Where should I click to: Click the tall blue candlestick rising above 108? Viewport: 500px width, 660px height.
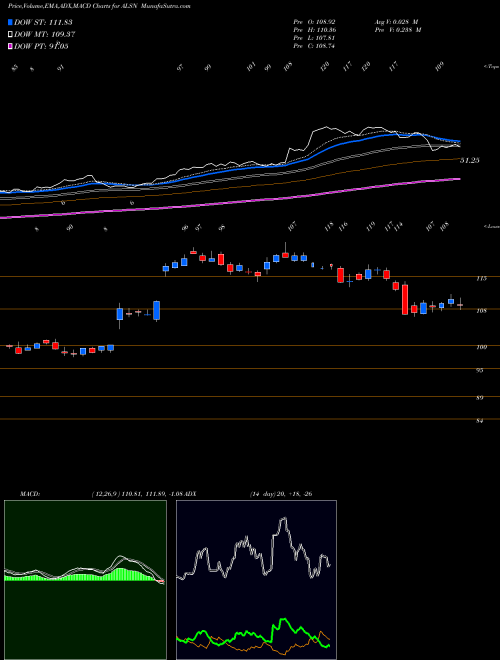pos(157,311)
